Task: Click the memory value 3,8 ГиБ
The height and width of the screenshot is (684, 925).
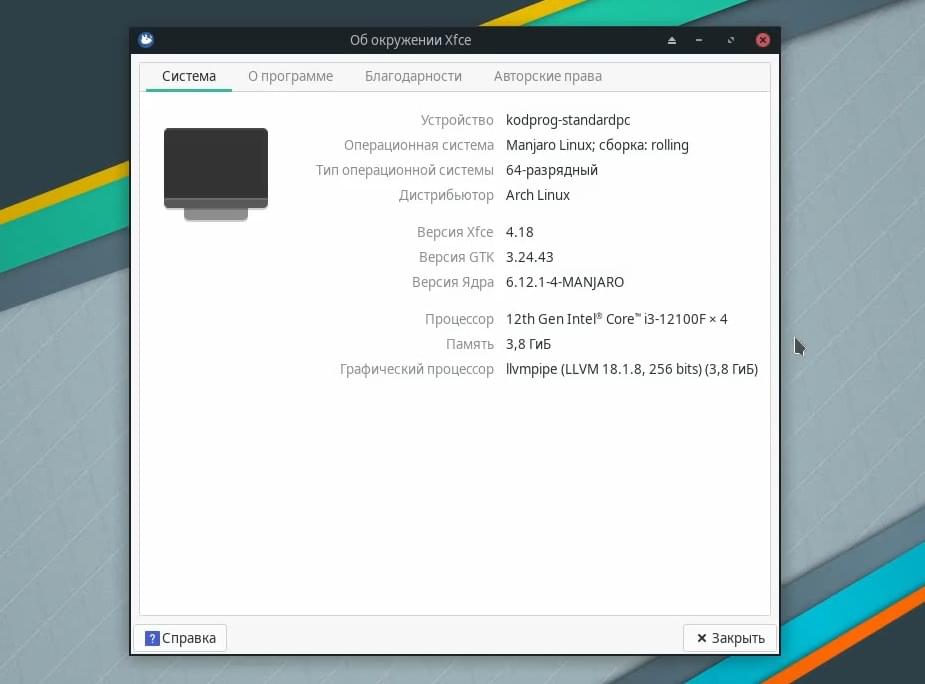Action: (528, 344)
